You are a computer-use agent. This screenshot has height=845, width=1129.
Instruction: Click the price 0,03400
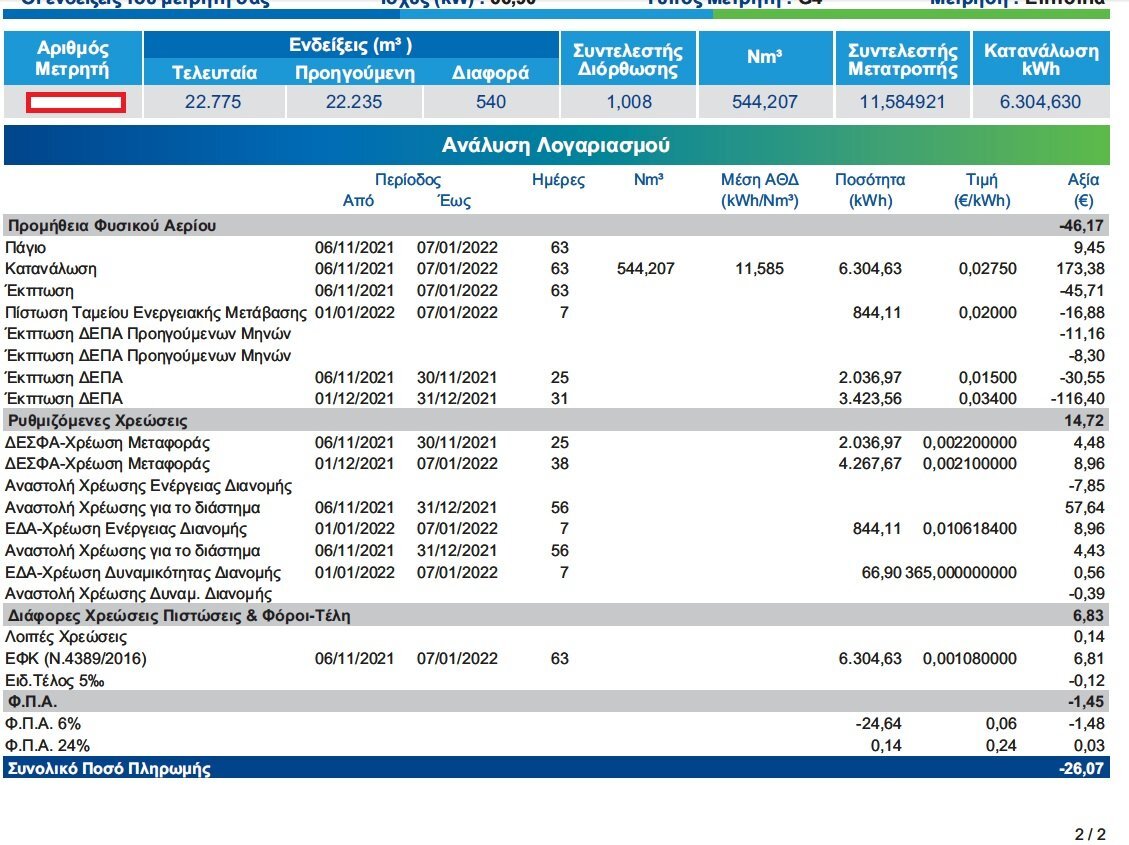[x=987, y=399]
